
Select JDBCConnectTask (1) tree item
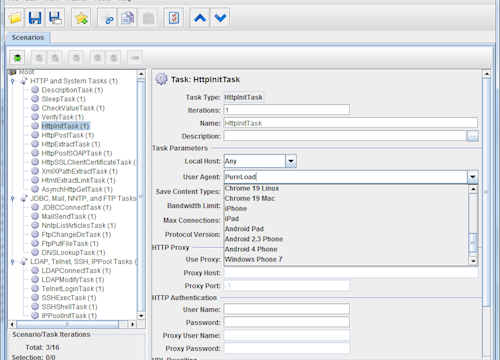click(x=76, y=207)
